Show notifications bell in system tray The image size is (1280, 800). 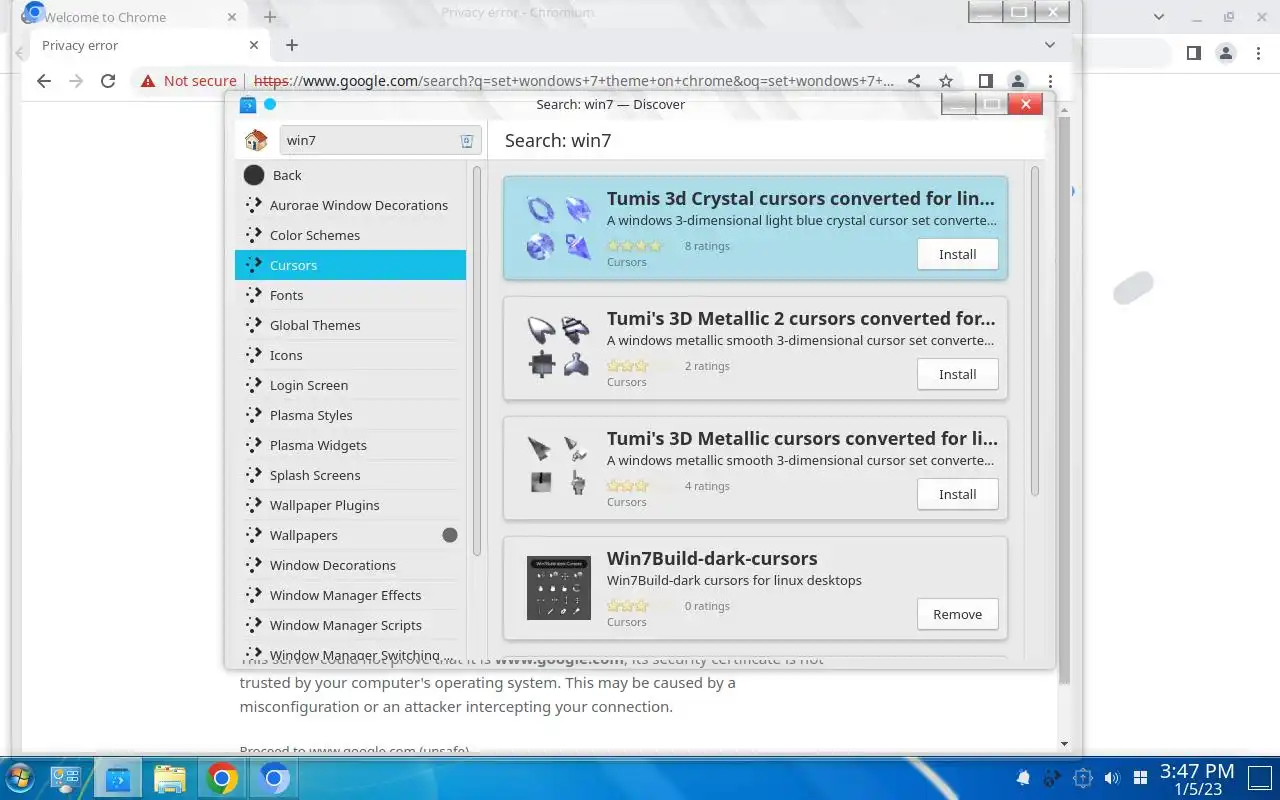tap(1024, 778)
